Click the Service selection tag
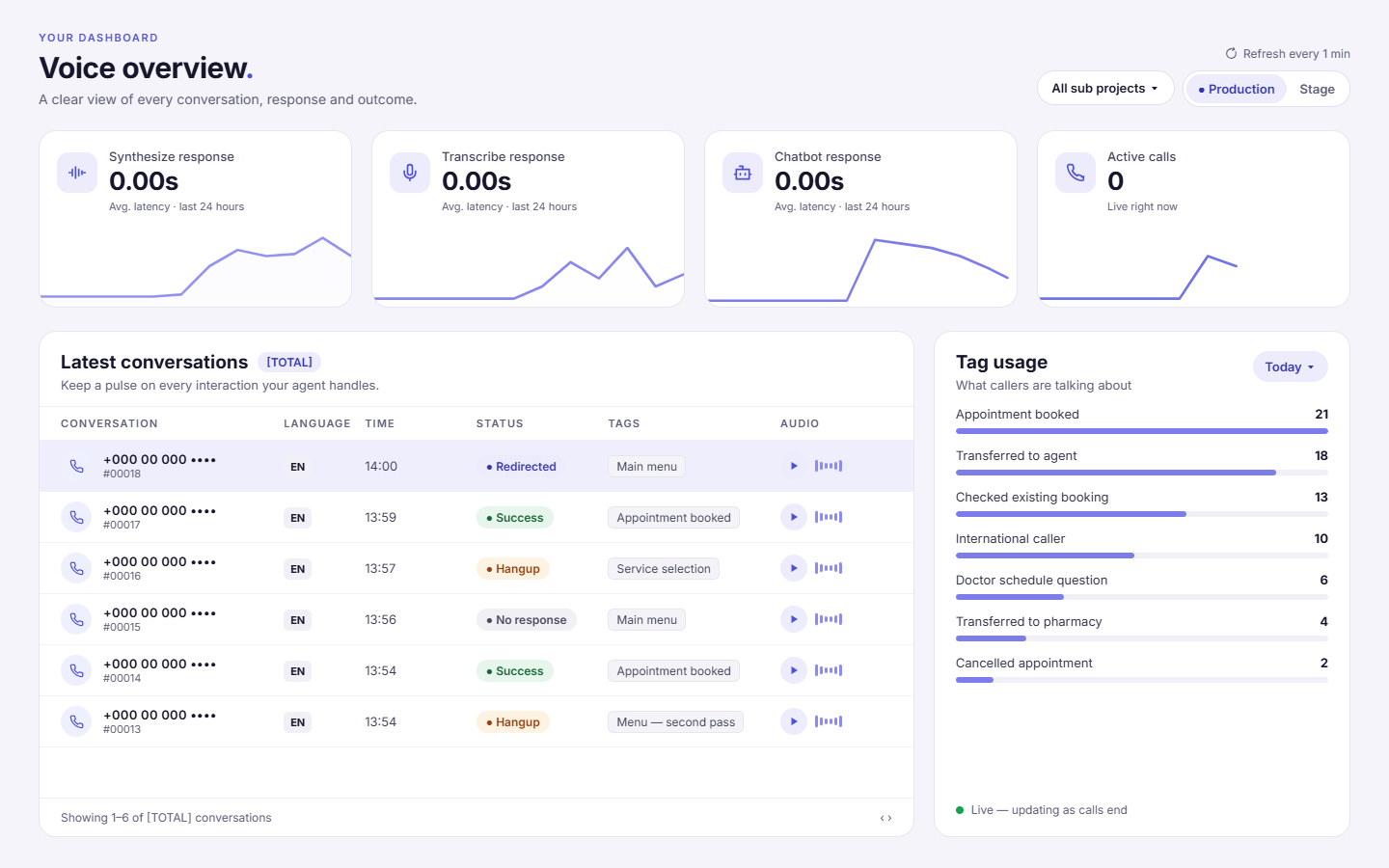Image resolution: width=1389 pixels, height=868 pixels. pyautogui.click(x=664, y=569)
